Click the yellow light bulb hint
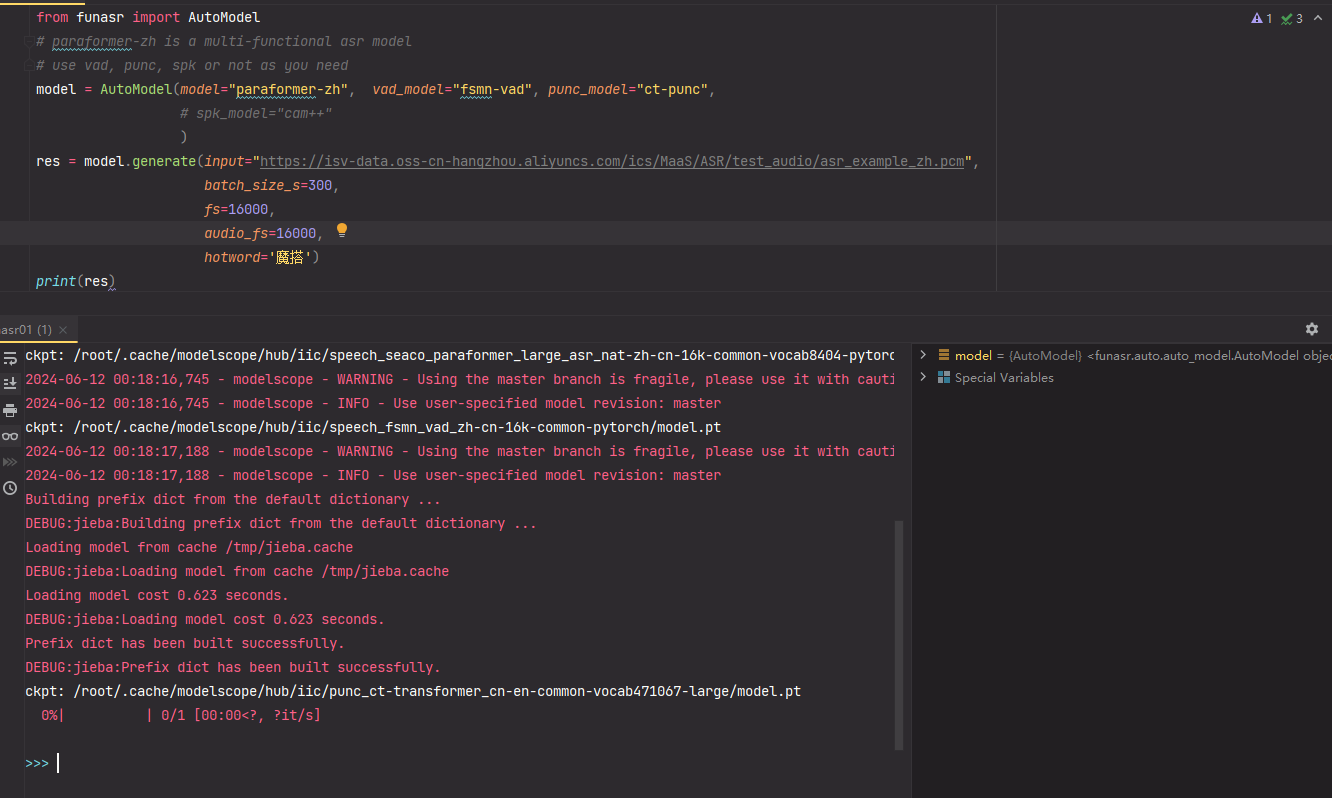 coord(342,231)
